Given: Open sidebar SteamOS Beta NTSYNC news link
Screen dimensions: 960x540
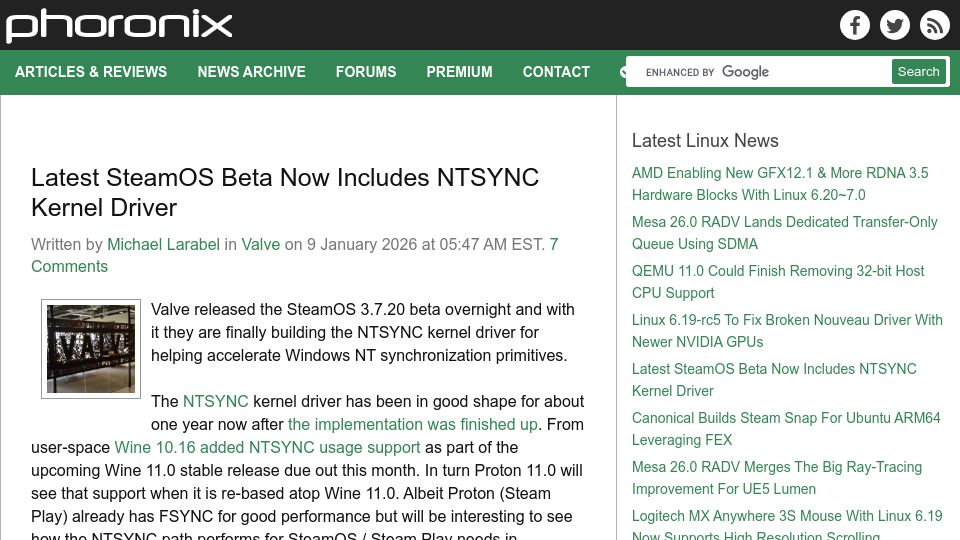Looking at the screenshot, I should 774,380.
